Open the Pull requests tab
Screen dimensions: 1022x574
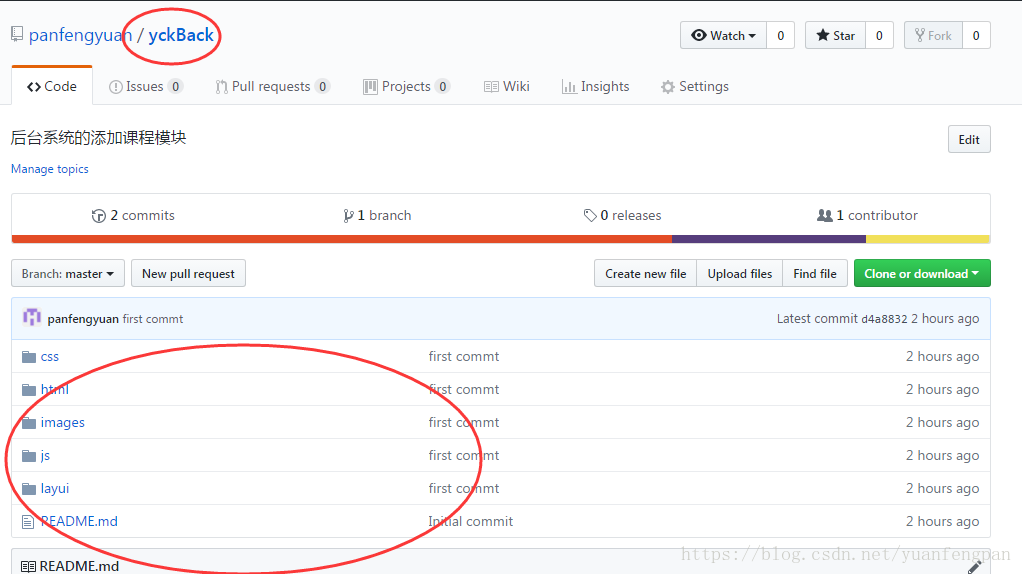pyautogui.click(x=272, y=86)
